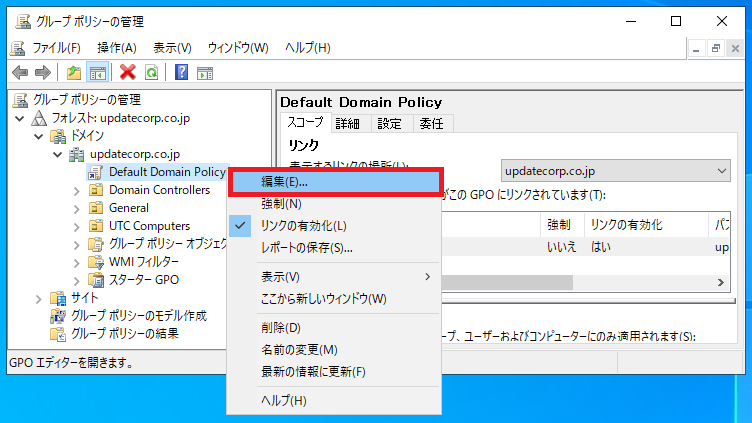Toggle 強制(N) in the context menu
752x423 pixels.
point(281,204)
